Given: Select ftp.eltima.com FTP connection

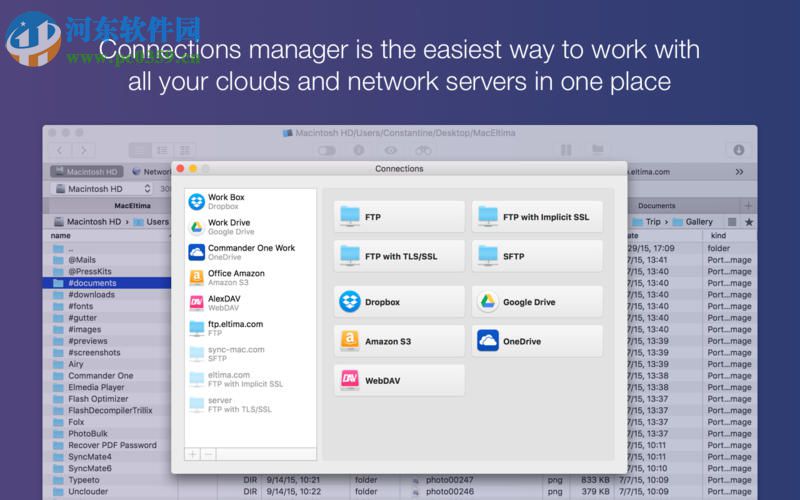Looking at the screenshot, I should pyautogui.click(x=251, y=329).
